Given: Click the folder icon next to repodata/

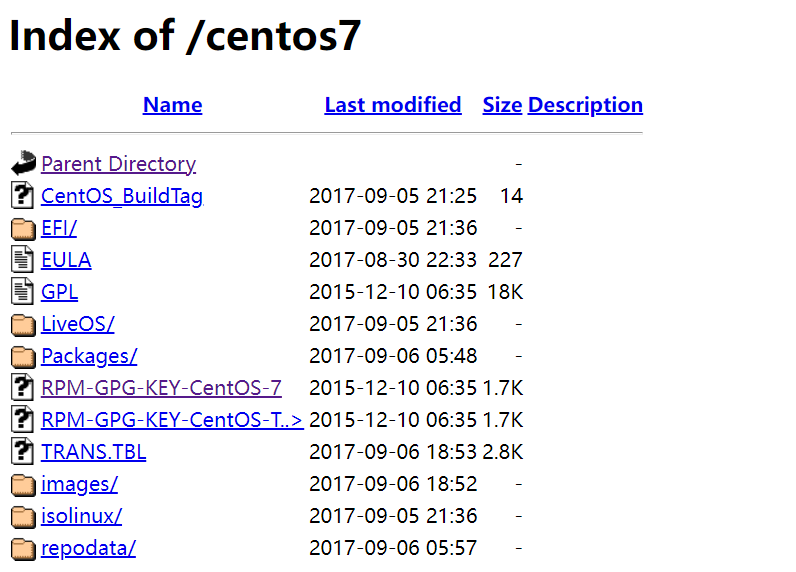Looking at the screenshot, I should pos(23,548).
